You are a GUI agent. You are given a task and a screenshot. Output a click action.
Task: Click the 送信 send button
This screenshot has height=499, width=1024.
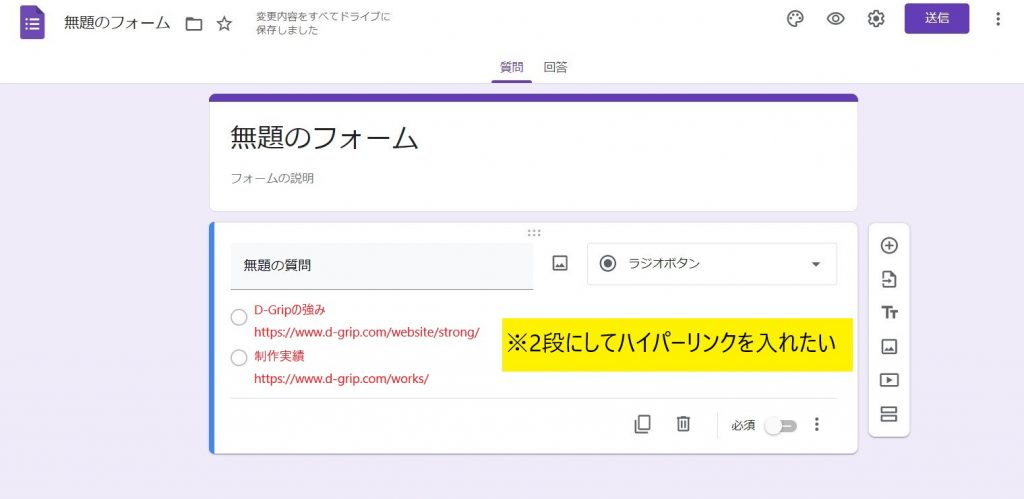click(x=936, y=18)
